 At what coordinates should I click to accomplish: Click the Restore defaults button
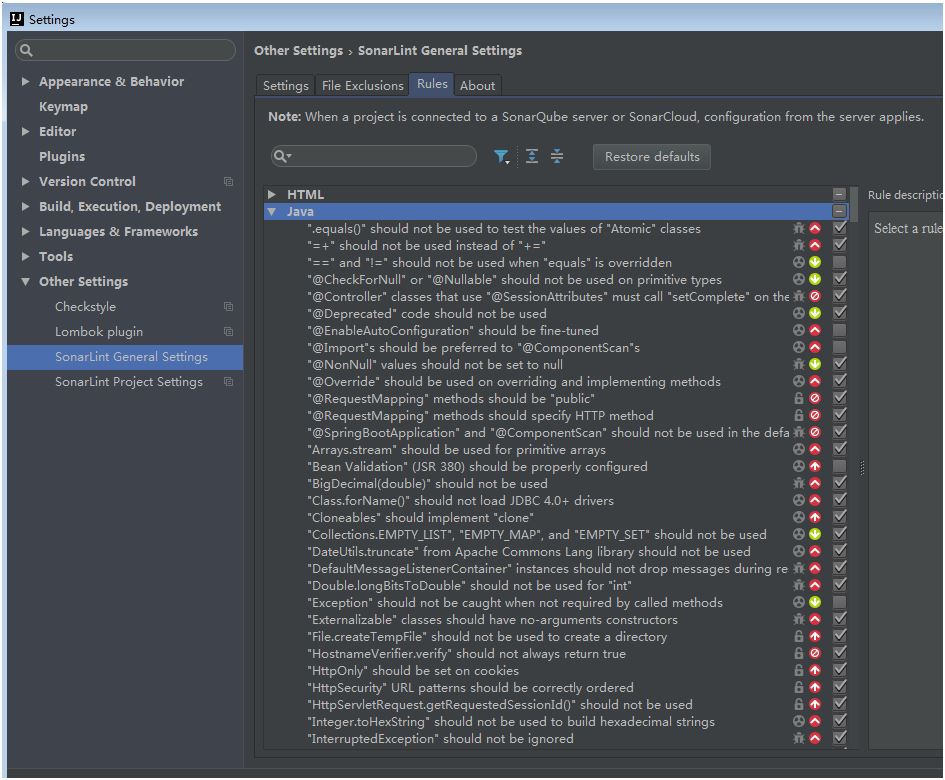tap(652, 157)
